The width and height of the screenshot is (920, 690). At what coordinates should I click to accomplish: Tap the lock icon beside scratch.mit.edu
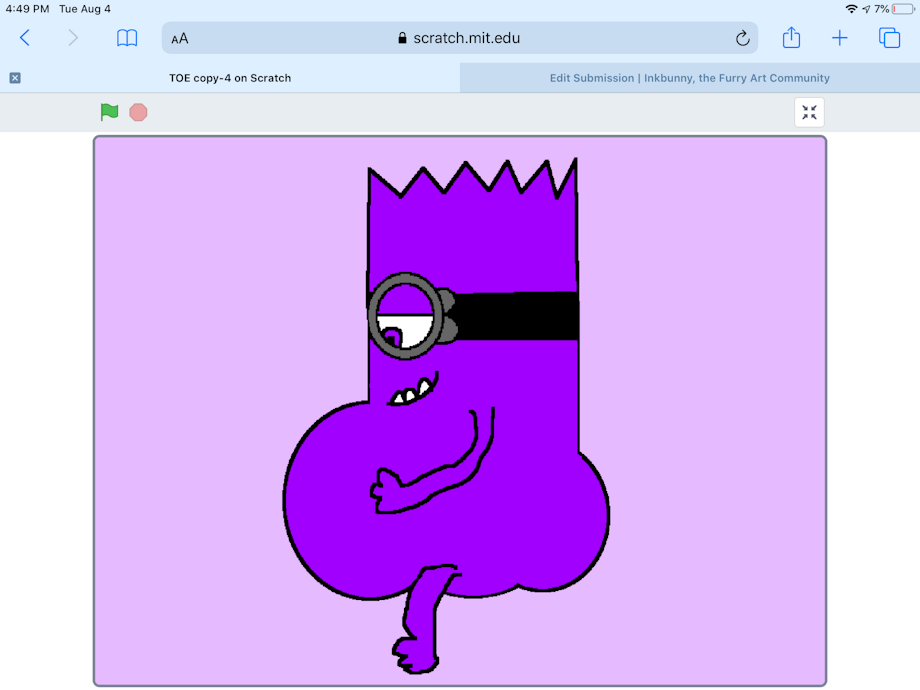pos(402,38)
